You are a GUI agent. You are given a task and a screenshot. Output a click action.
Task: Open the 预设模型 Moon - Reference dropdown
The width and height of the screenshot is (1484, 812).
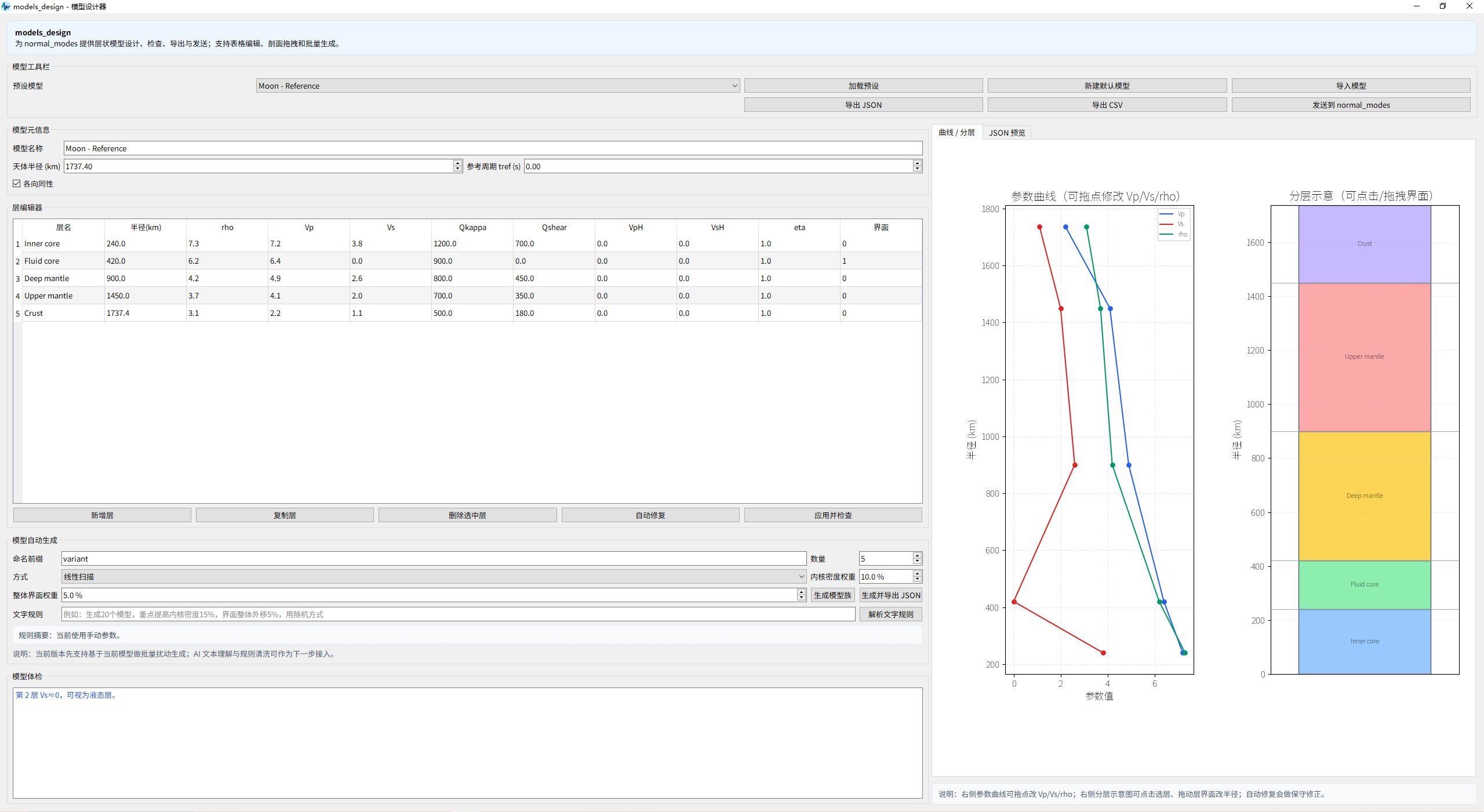(497, 86)
